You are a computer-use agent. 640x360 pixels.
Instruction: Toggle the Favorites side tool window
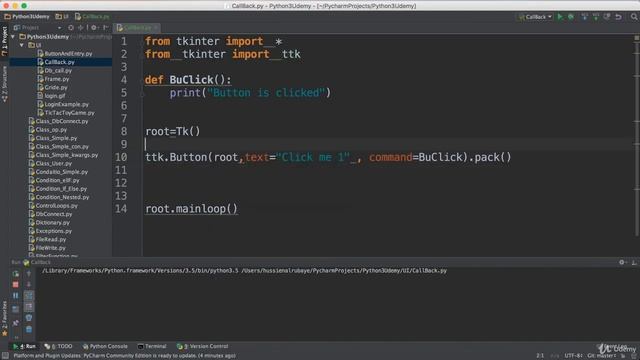tap(4, 318)
